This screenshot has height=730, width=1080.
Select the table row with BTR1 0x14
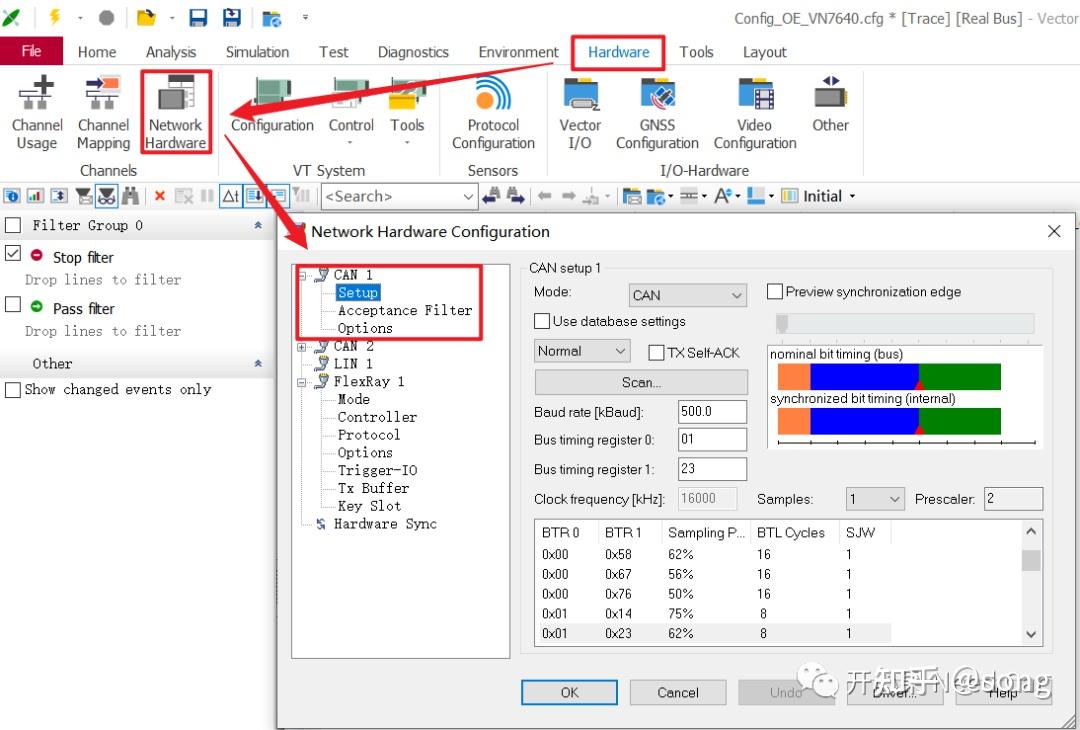pos(713,614)
